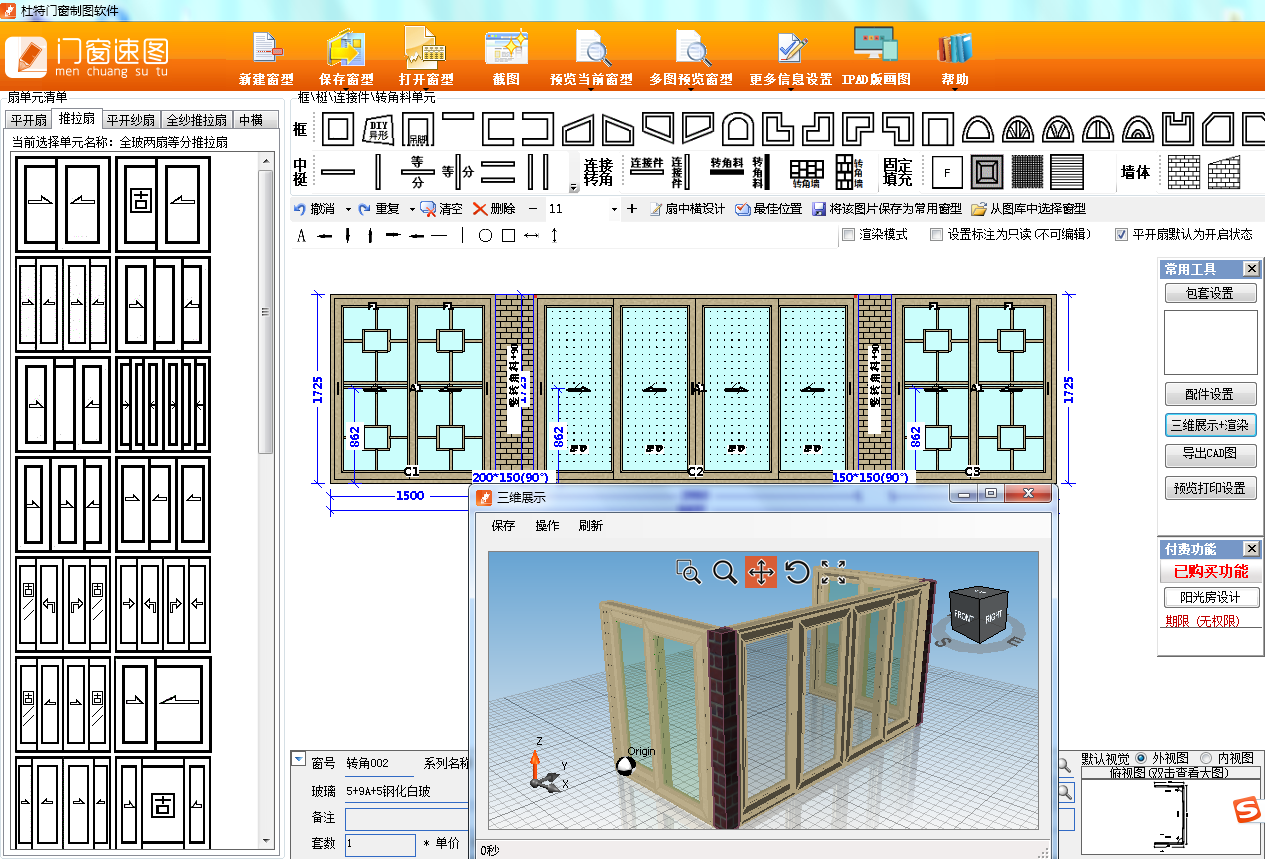
Task: Click the orbit rotate tool in 3D view
Action: (x=797, y=572)
